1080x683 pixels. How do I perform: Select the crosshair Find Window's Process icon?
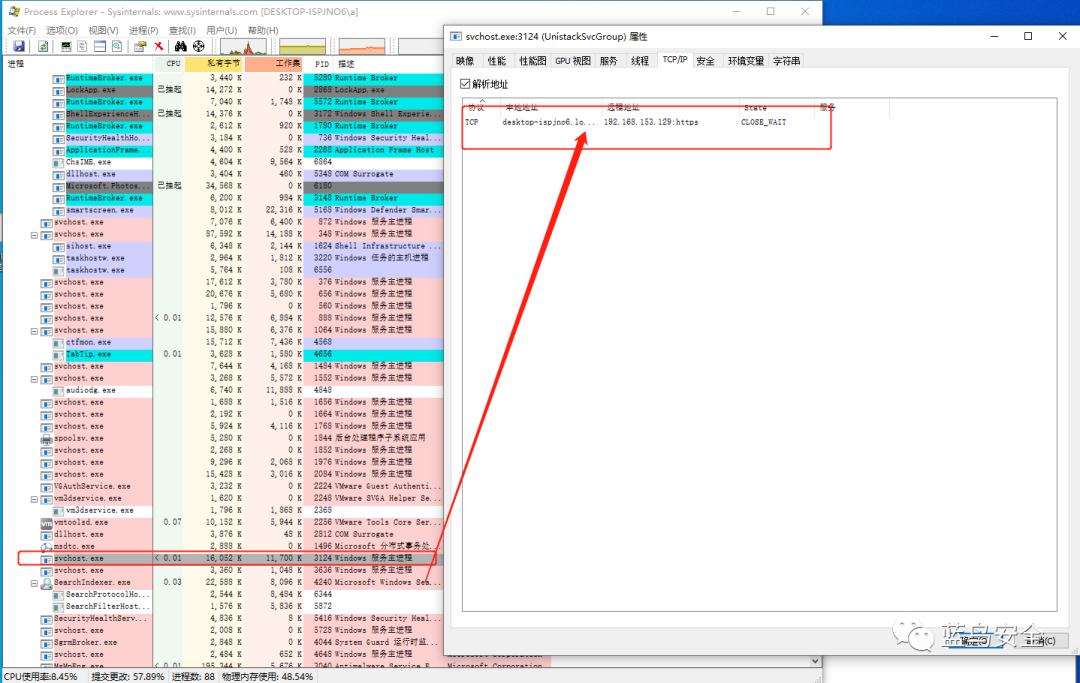click(198, 46)
